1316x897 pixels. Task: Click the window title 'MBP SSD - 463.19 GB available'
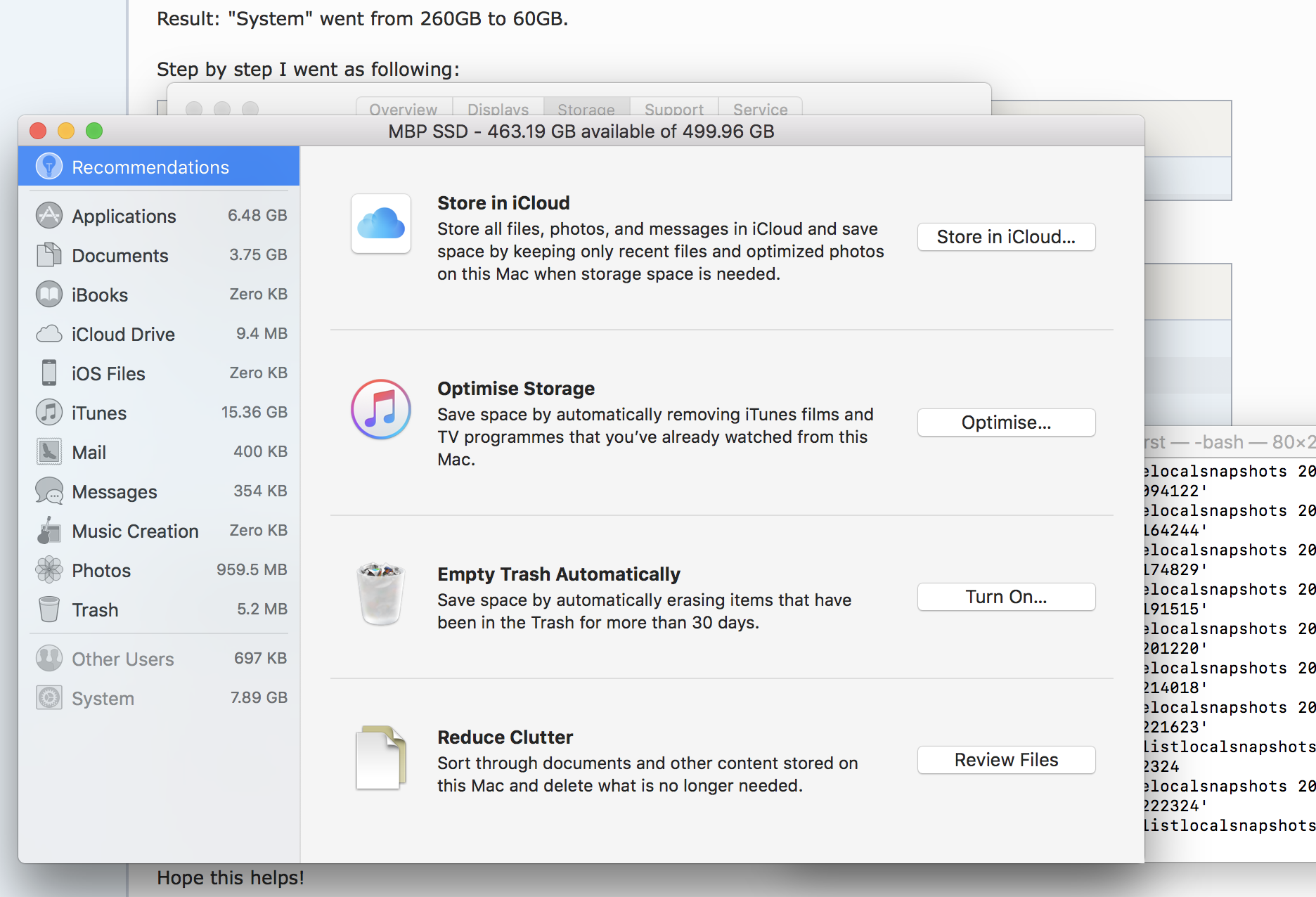coord(581,131)
